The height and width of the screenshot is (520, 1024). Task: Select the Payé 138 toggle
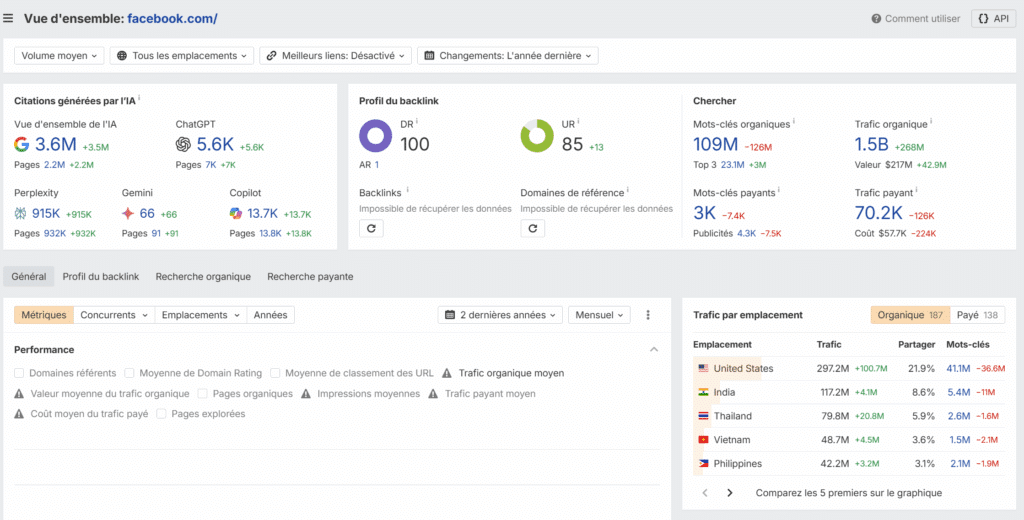tap(977, 315)
